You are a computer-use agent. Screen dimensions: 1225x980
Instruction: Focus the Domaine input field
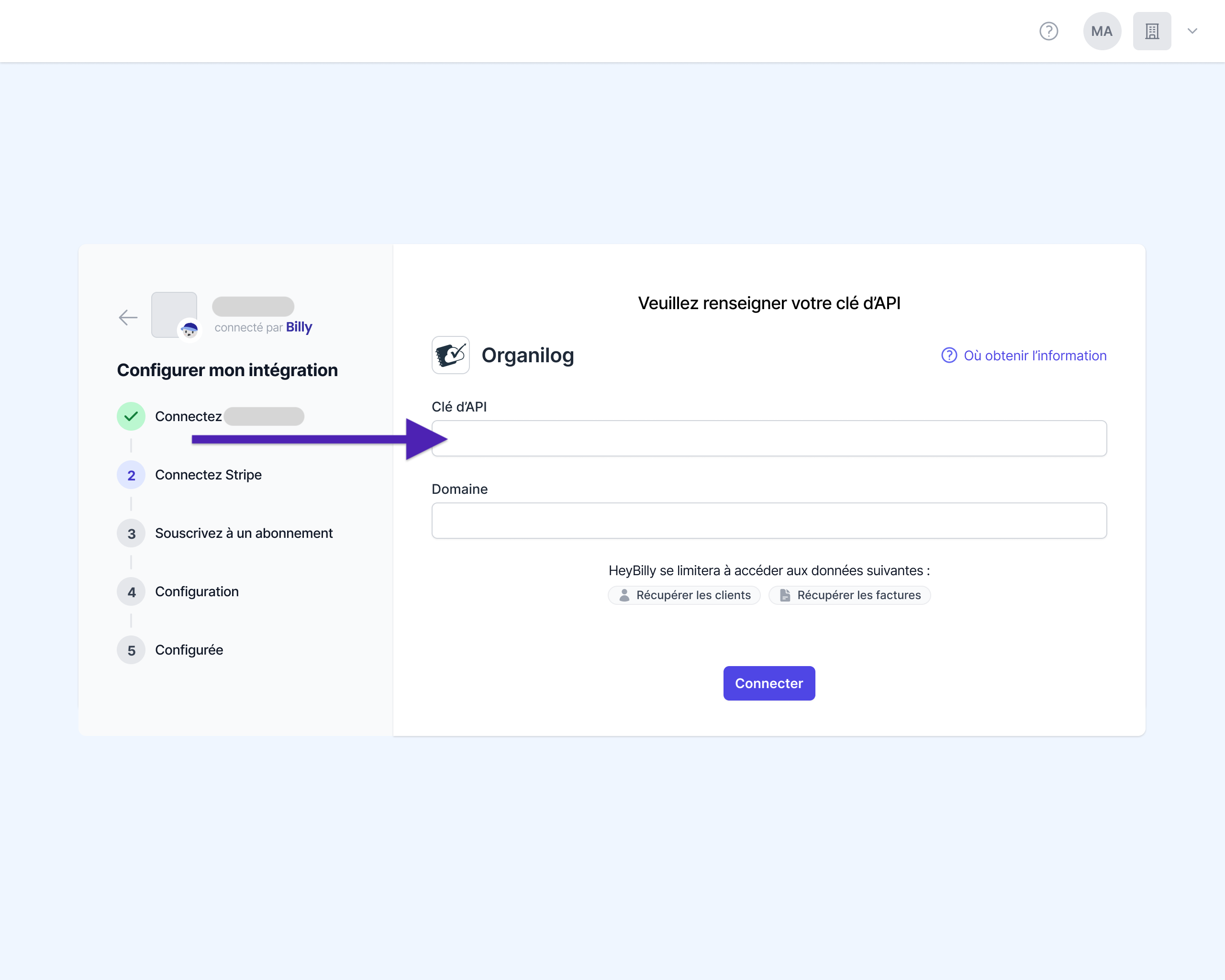click(x=769, y=521)
